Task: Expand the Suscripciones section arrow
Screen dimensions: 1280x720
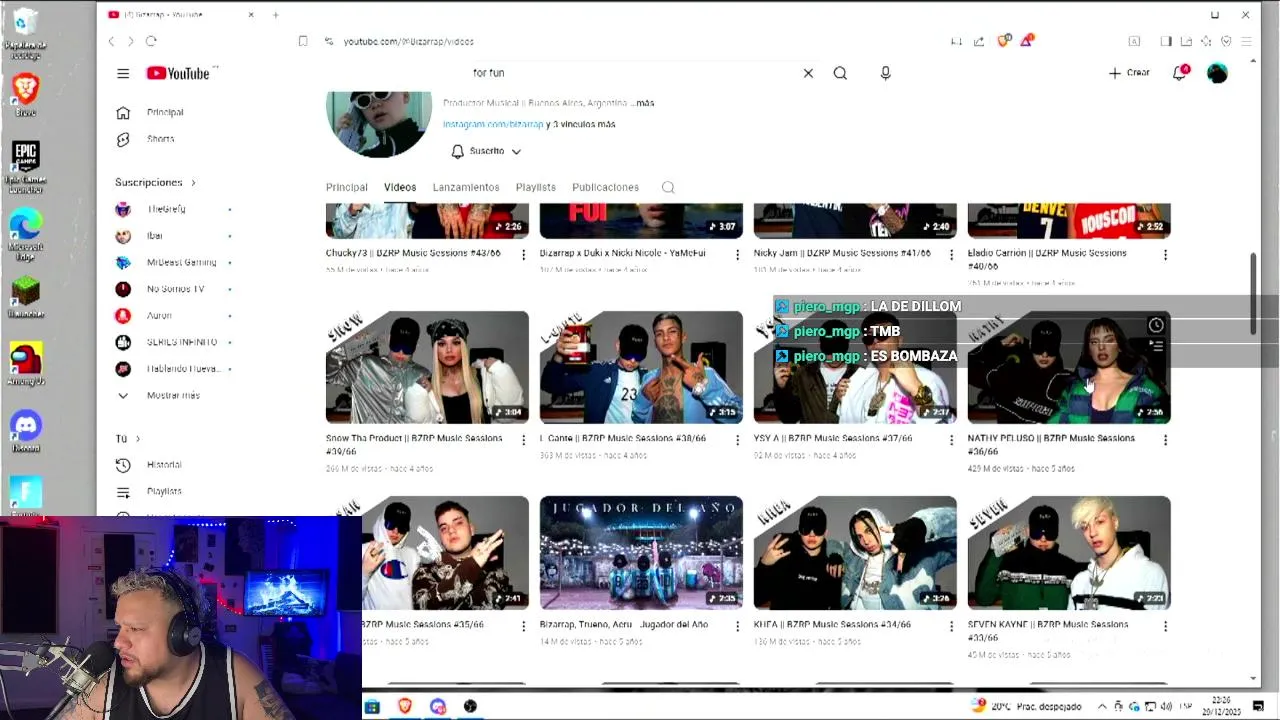Action: (193, 183)
